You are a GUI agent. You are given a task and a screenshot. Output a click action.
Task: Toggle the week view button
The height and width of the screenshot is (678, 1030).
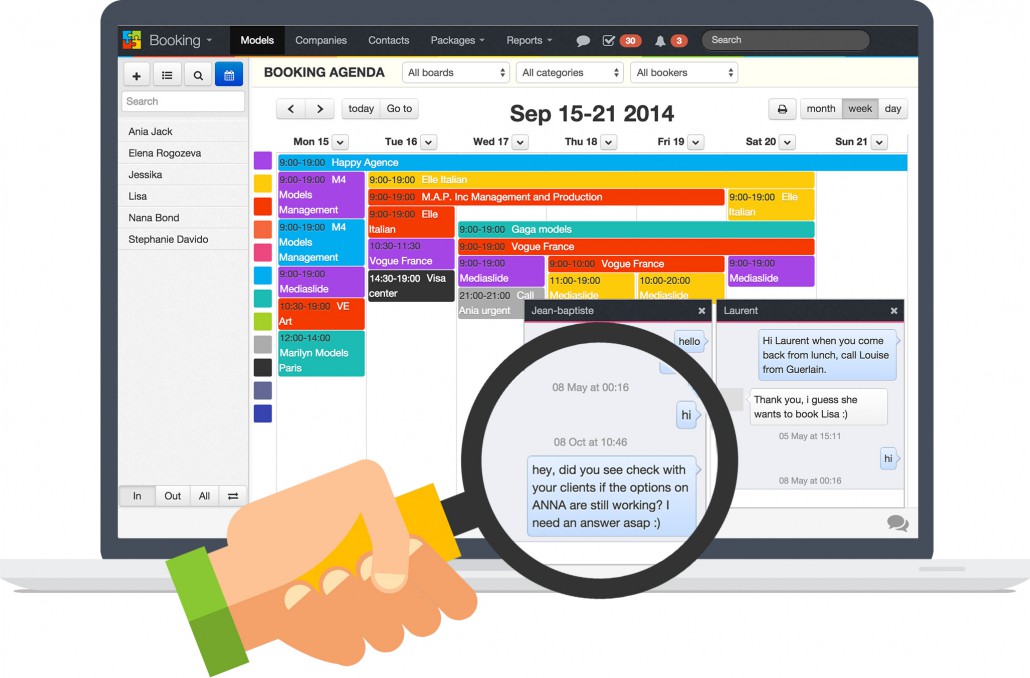pyautogui.click(x=859, y=109)
